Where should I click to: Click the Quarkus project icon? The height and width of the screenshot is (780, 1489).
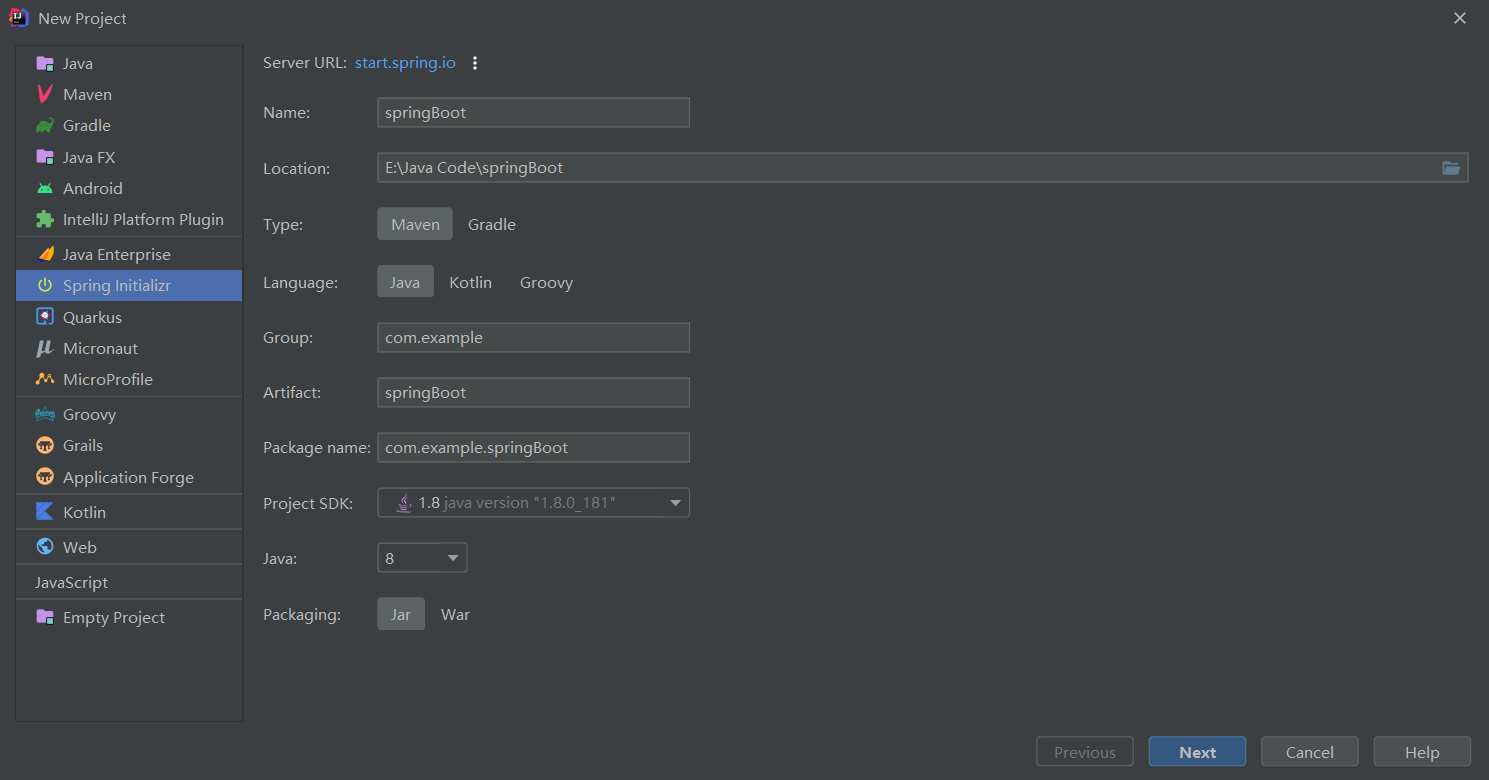point(44,317)
